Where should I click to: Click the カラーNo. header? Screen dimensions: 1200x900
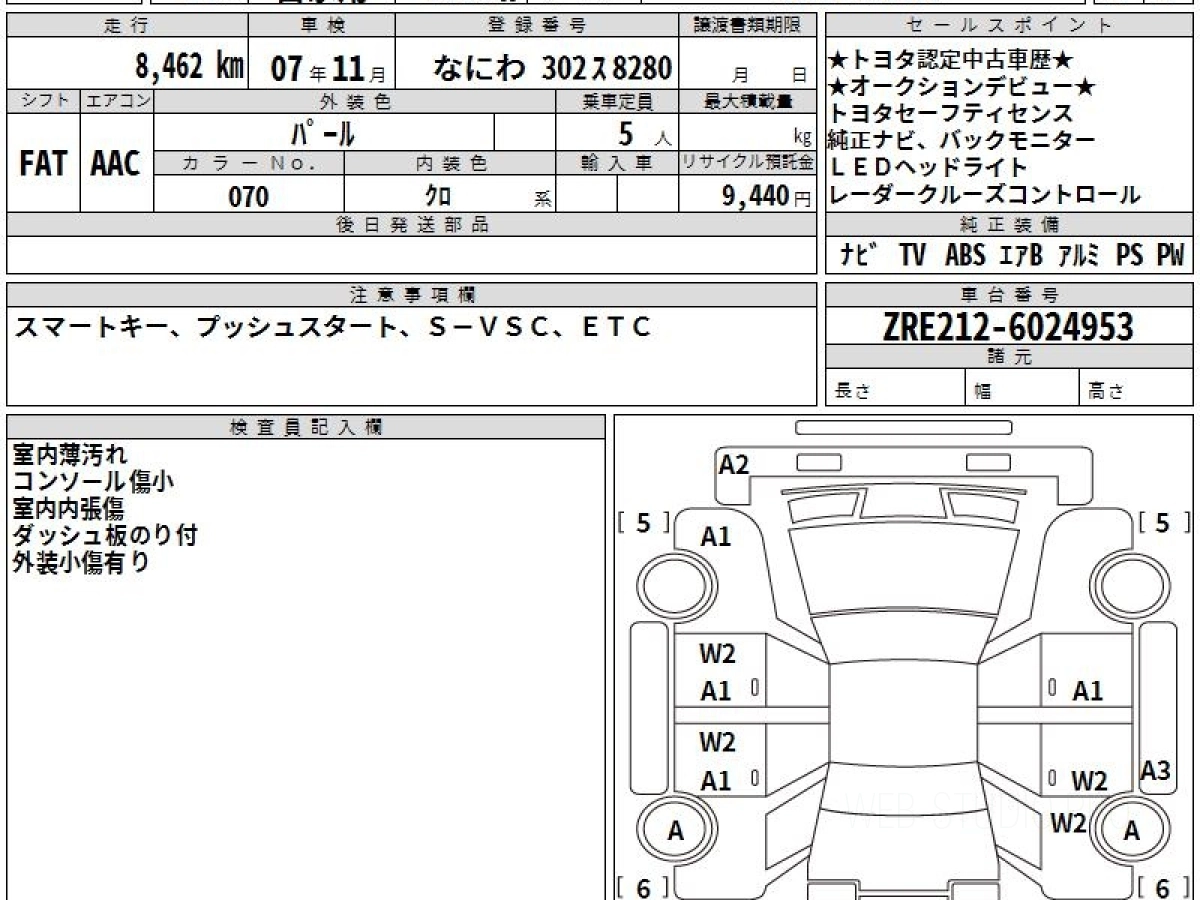click(x=249, y=163)
